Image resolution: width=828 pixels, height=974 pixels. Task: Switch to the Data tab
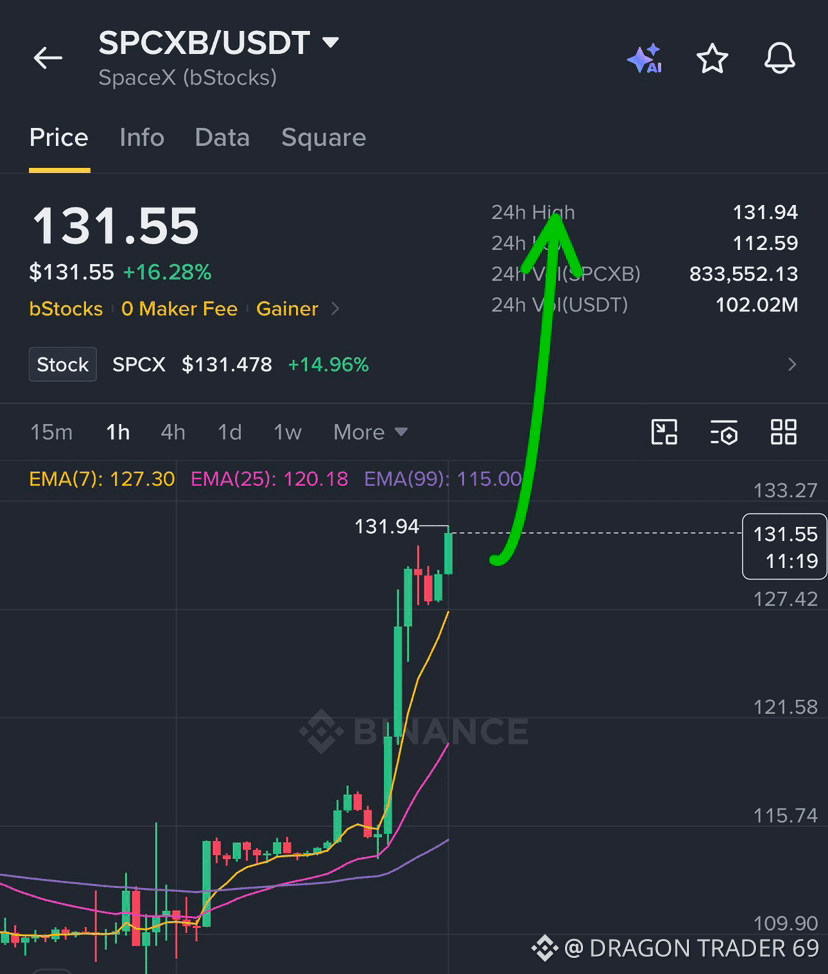[222, 137]
